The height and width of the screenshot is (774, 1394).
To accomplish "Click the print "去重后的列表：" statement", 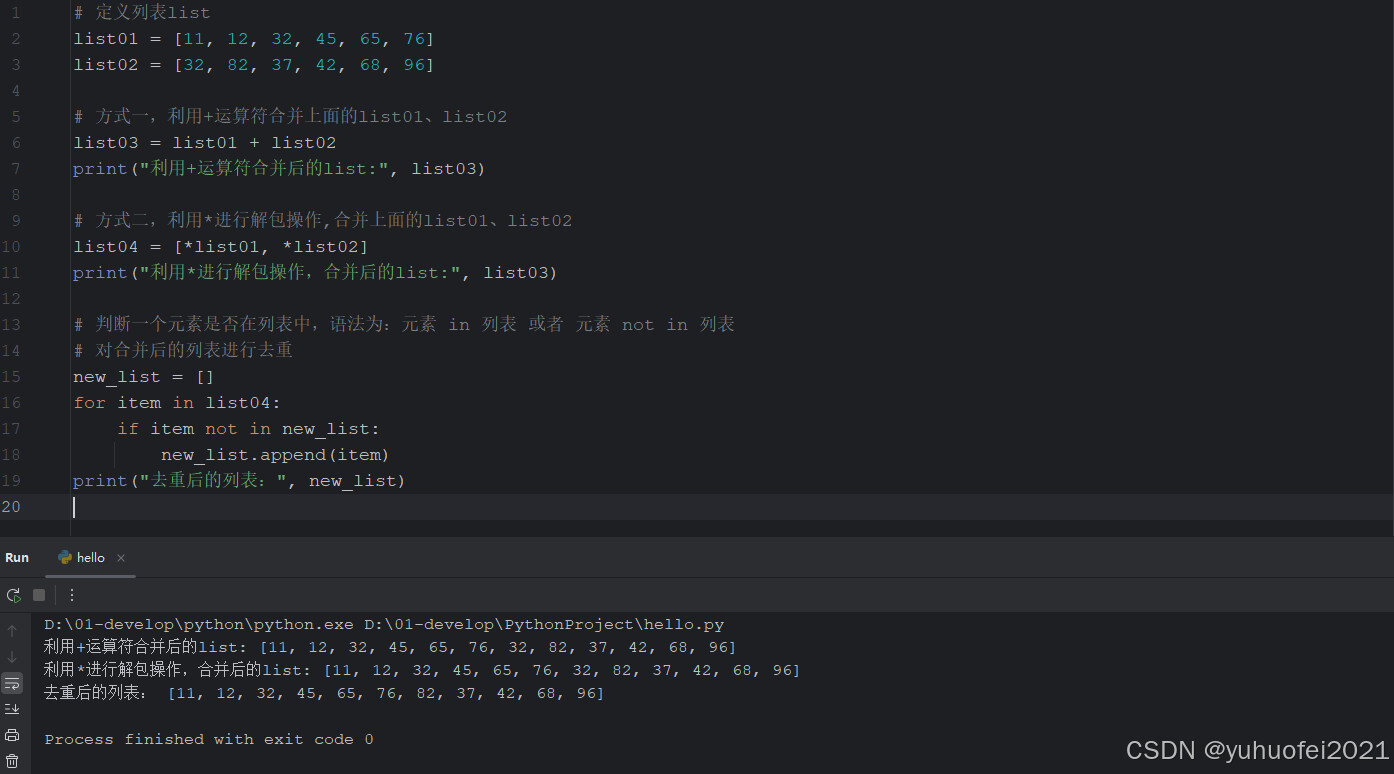I will point(239,481).
